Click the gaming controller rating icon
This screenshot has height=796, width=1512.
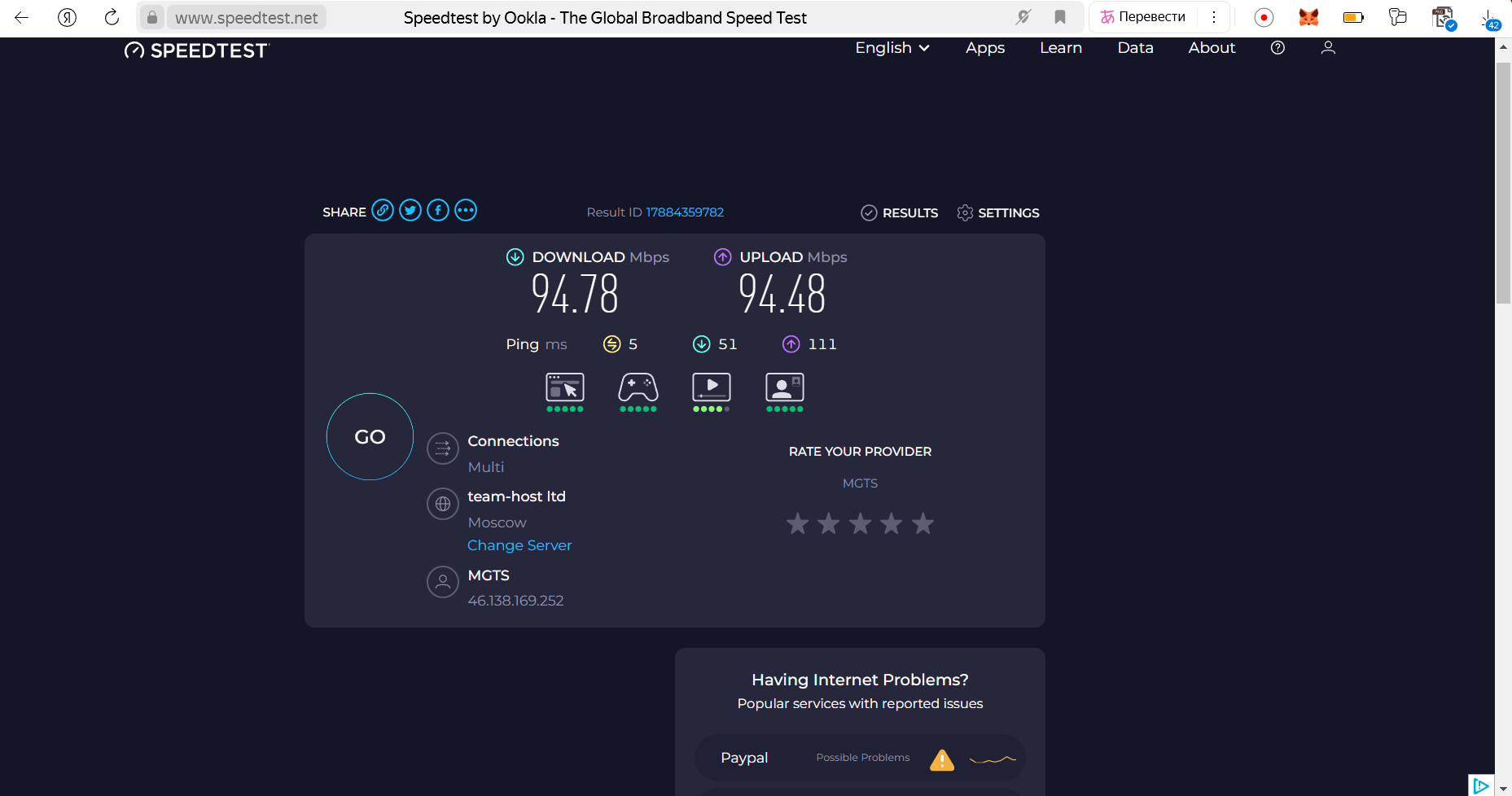point(638,387)
